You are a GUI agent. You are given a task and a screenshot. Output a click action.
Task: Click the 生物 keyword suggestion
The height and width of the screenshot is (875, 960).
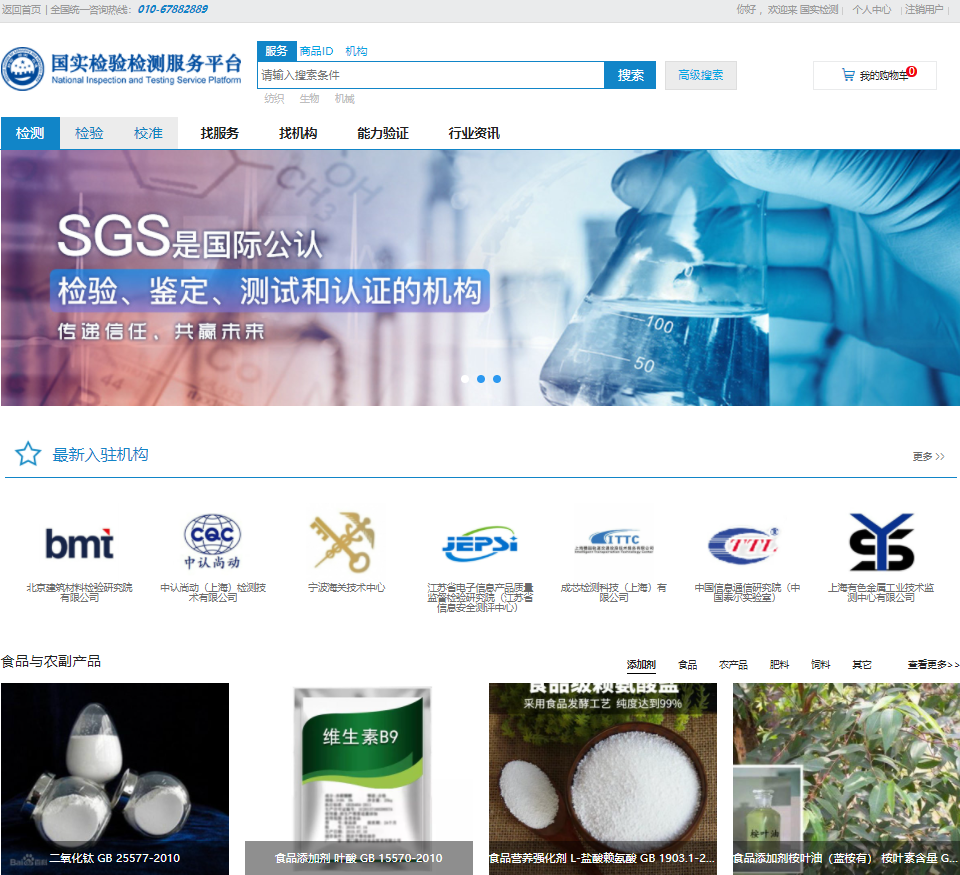[x=309, y=99]
